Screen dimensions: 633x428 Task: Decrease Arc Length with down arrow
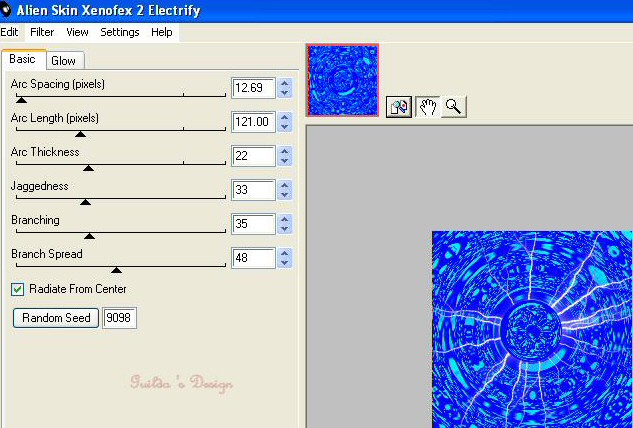coord(285,127)
